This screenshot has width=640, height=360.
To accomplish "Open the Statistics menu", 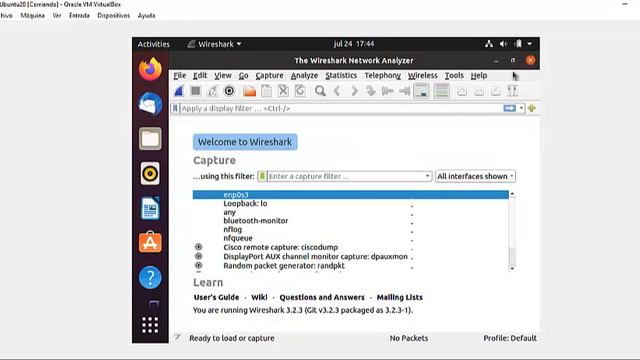I will coord(341,76).
